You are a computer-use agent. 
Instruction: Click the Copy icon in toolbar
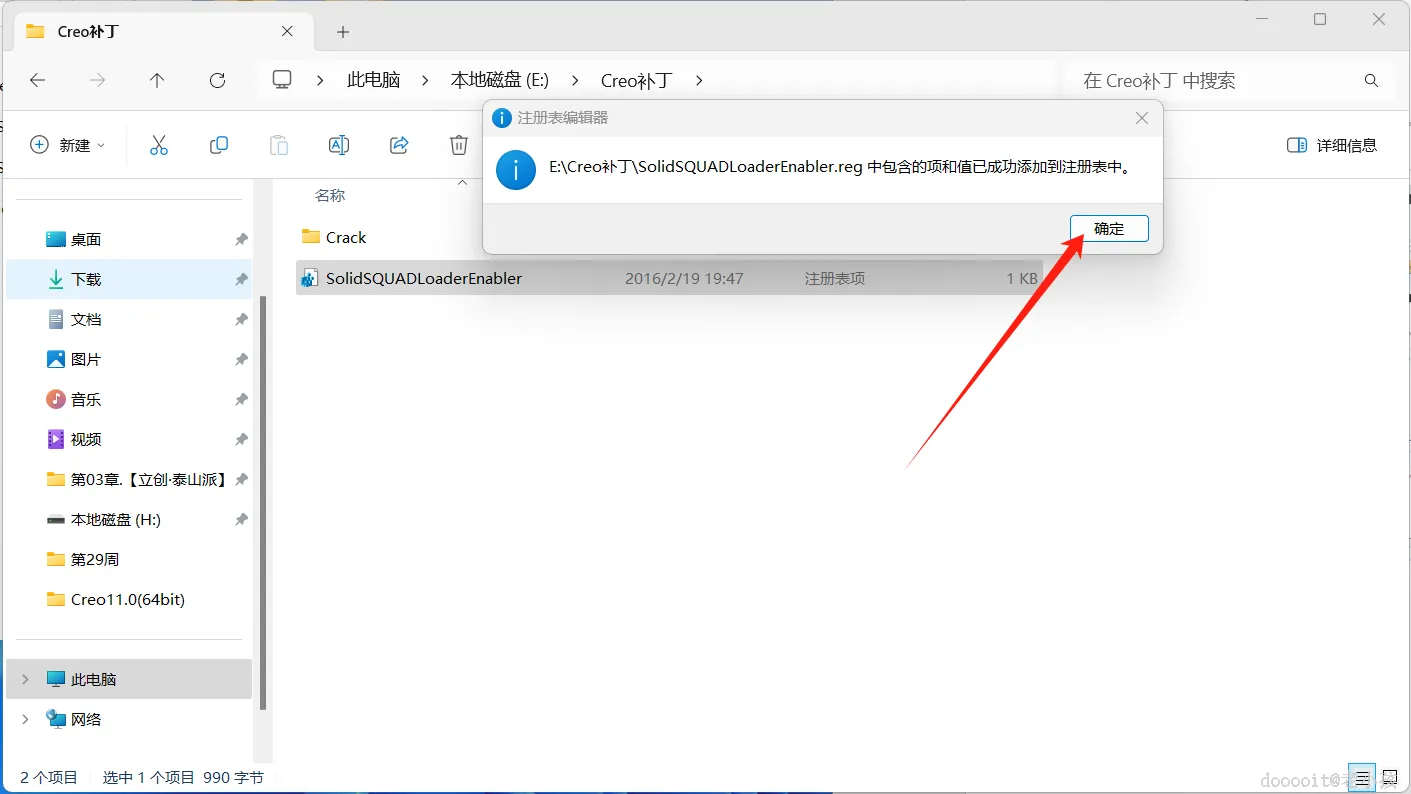pyautogui.click(x=218, y=145)
